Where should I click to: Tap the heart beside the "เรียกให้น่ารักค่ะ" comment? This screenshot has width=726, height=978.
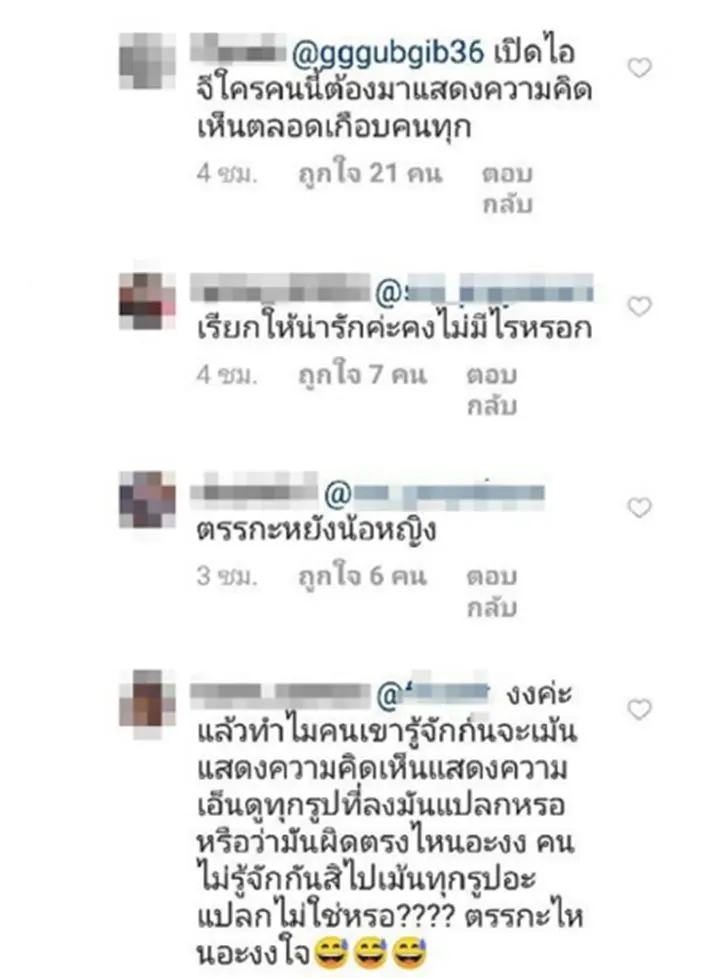pyautogui.click(x=639, y=306)
